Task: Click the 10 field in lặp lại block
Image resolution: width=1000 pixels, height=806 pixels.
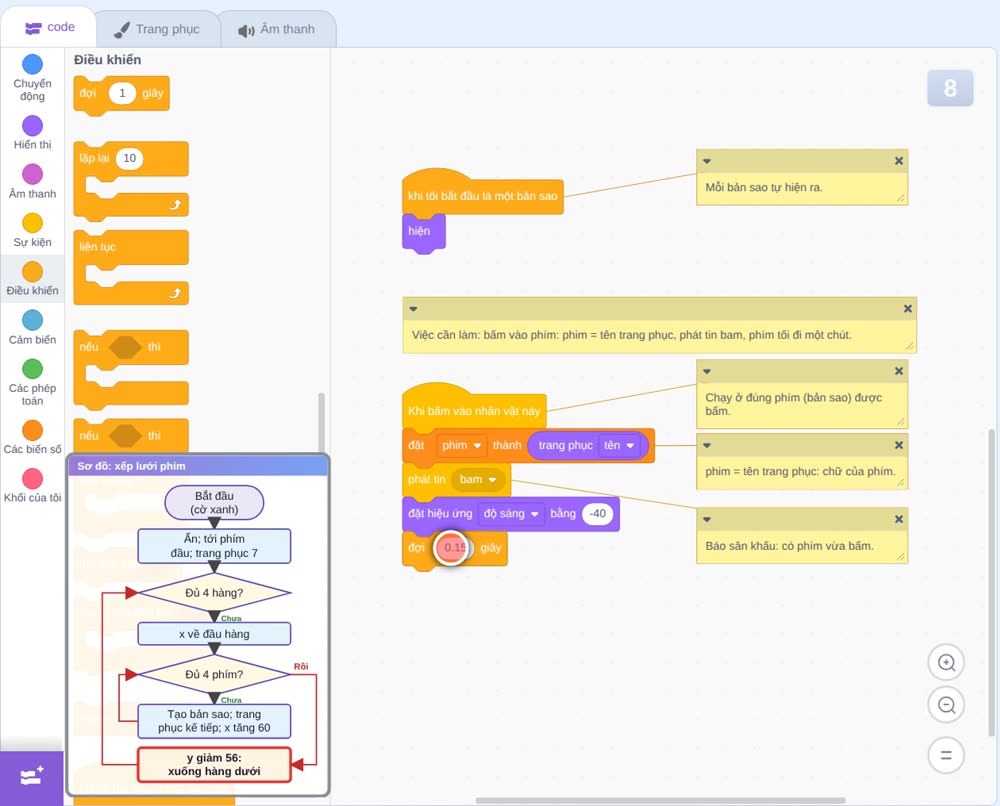Action: (x=129, y=158)
